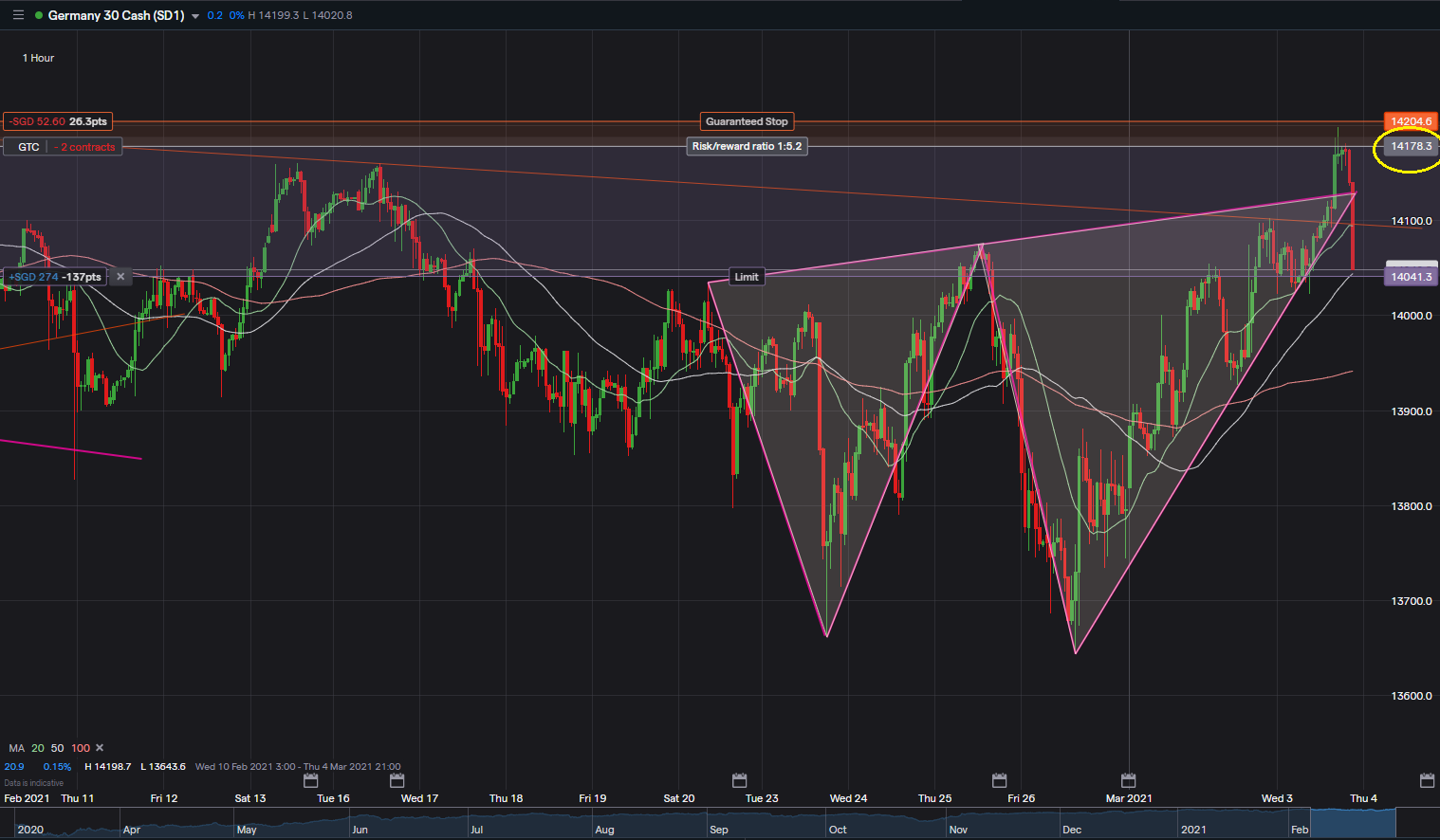Viewport: 1440px width, 840px height.
Task: Remove the MA indicator with its X
Action: coord(100,748)
